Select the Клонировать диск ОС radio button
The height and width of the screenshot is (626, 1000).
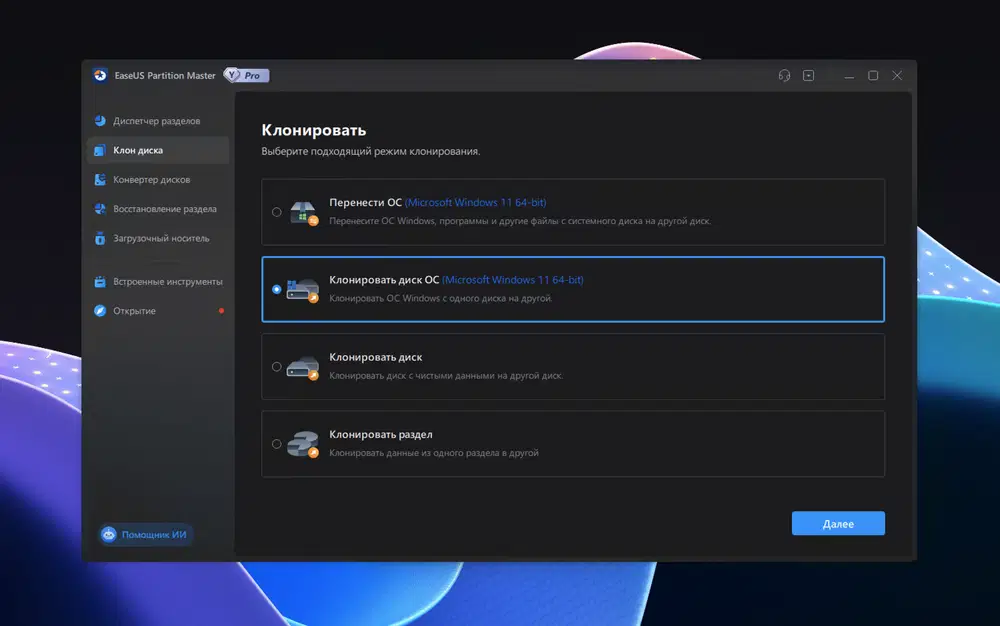tap(276, 289)
